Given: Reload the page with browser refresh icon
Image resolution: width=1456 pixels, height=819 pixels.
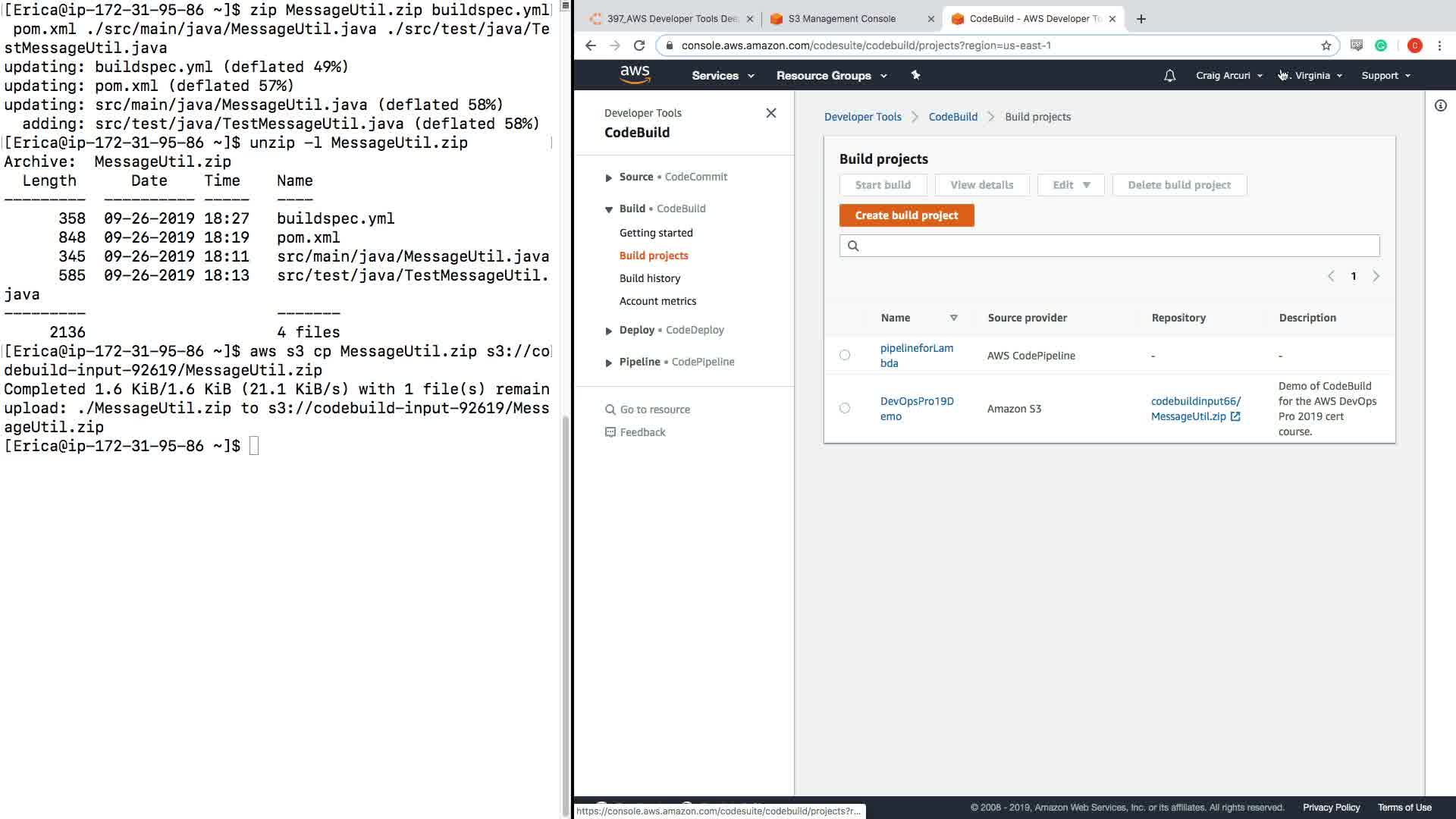Looking at the screenshot, I should coord(639,45).
